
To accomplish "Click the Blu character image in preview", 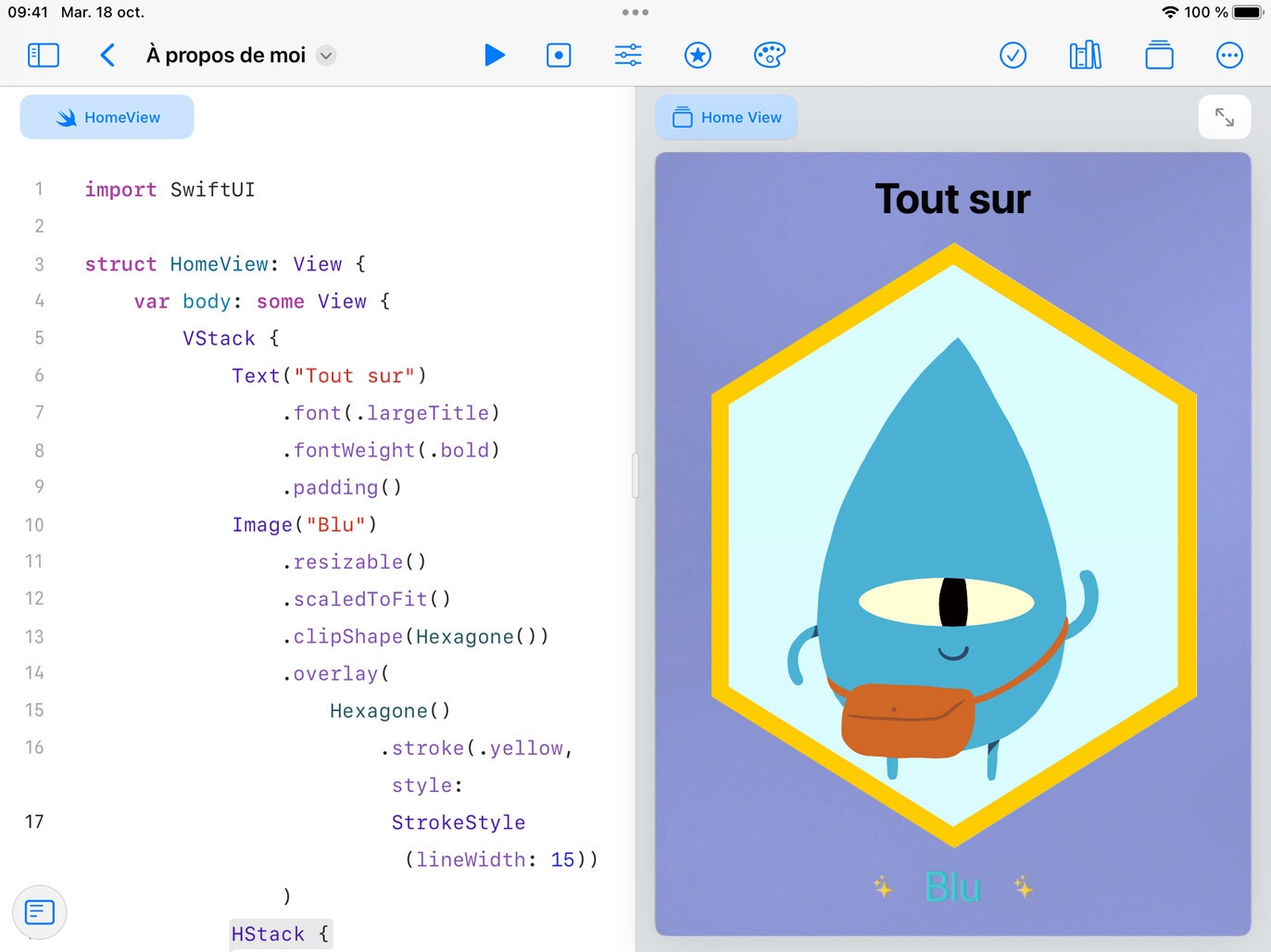I will [954, 545].
